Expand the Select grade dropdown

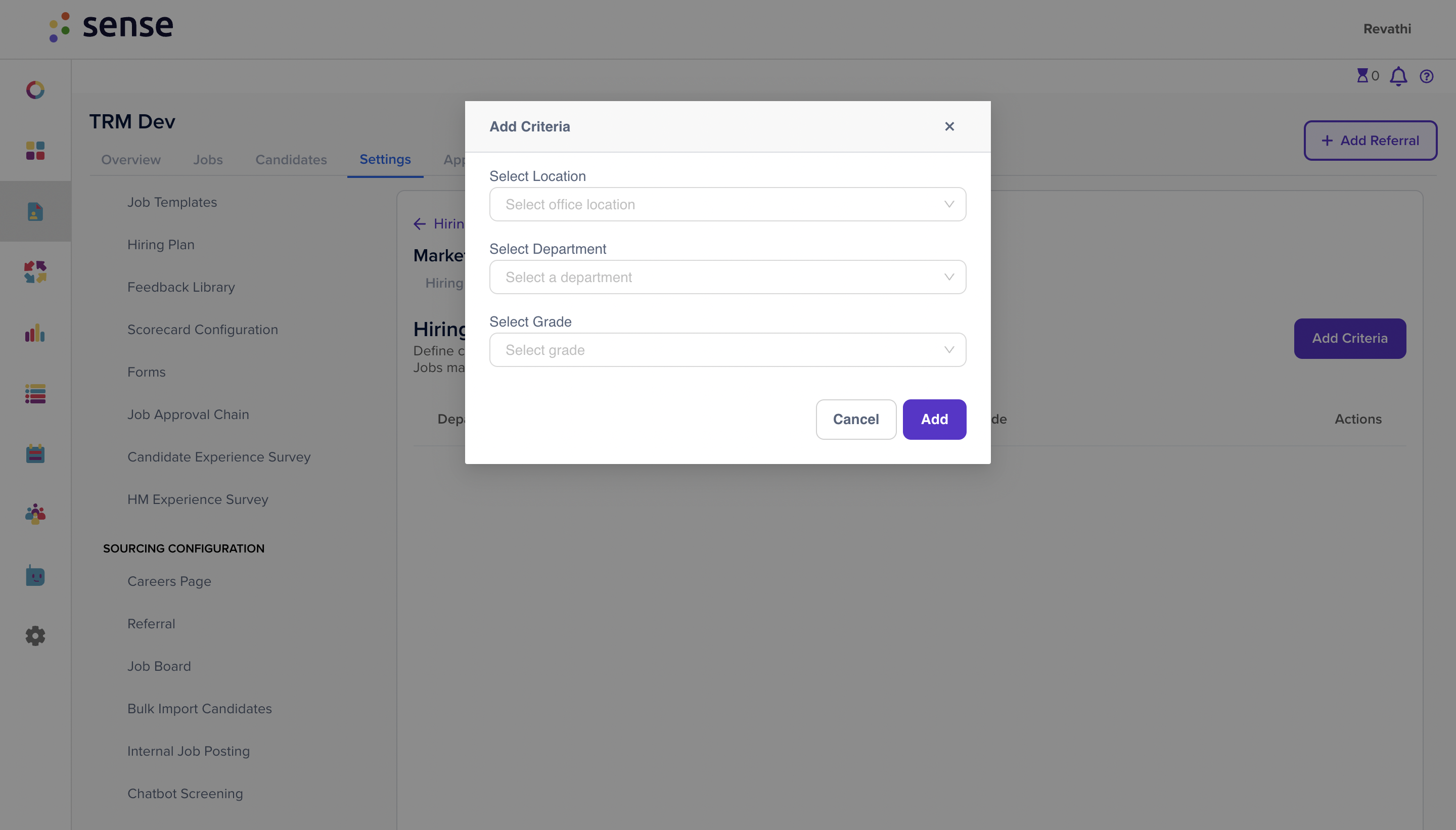coord(727,350)
